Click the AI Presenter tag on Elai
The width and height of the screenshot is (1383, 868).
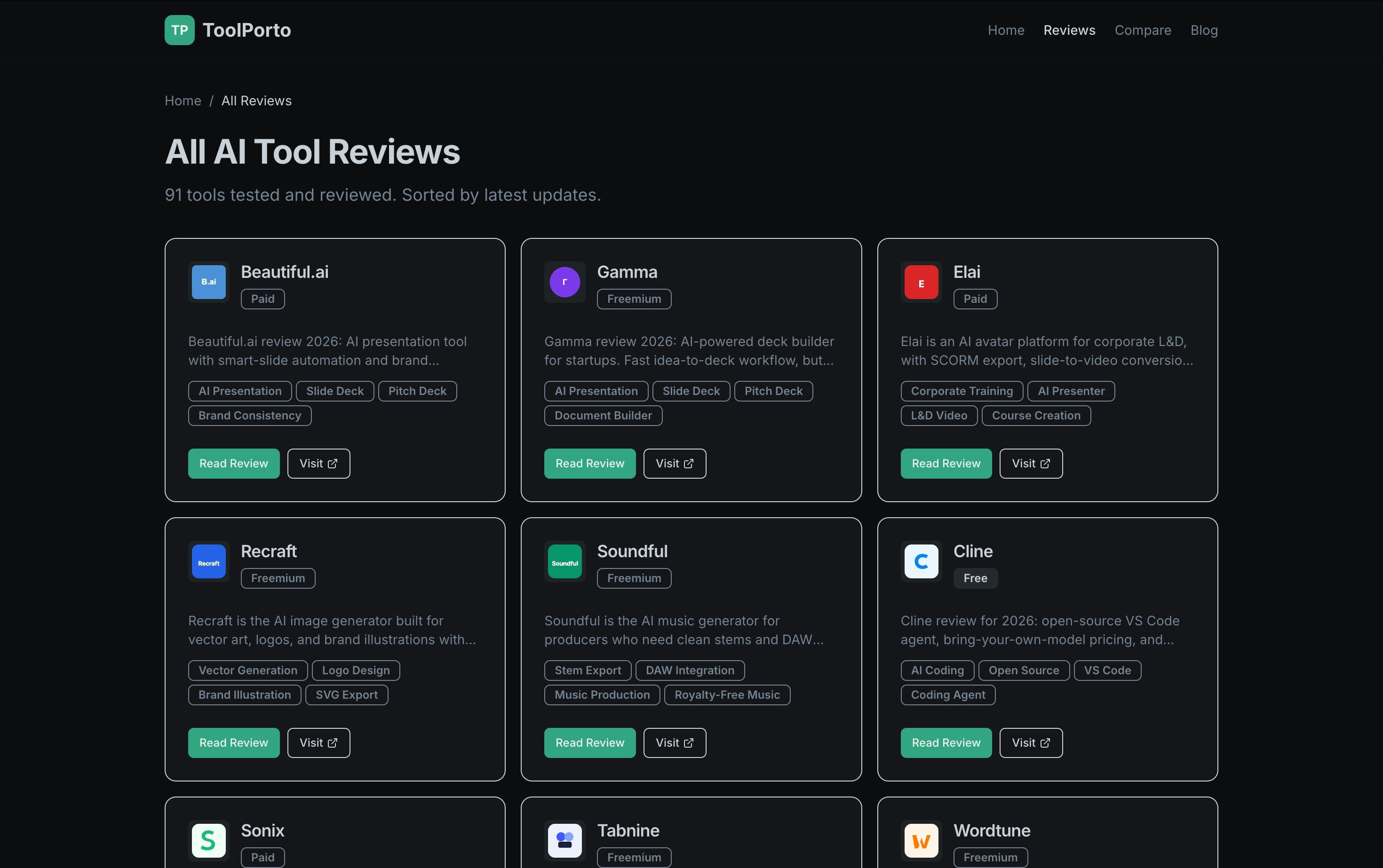pyautogui.click(x=1071, y=391)
